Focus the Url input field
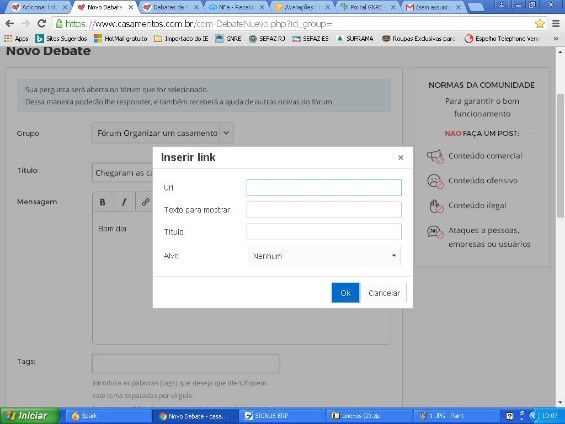The image size is (565, 424). click(324, 187)
